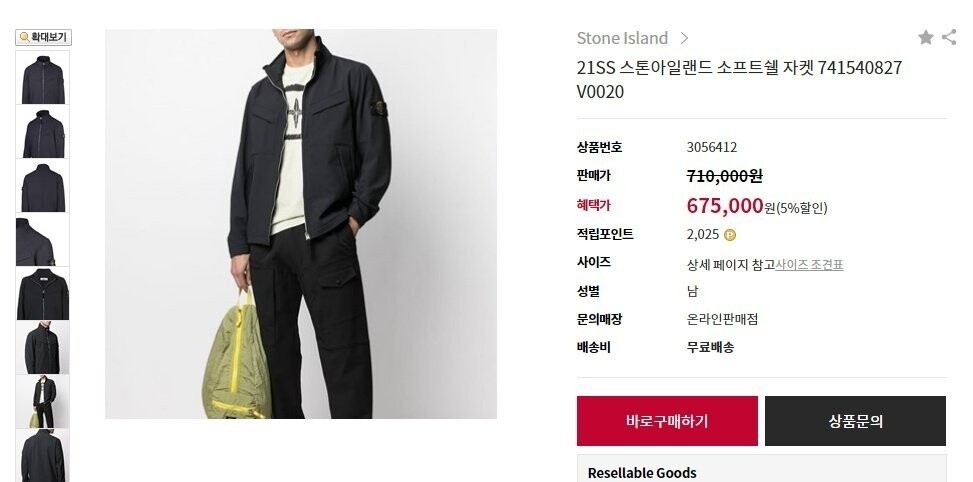Click the black 상품문의 button
Viewport: 973px width, 482px height.
pyautogui.click(x=855, y=421)
